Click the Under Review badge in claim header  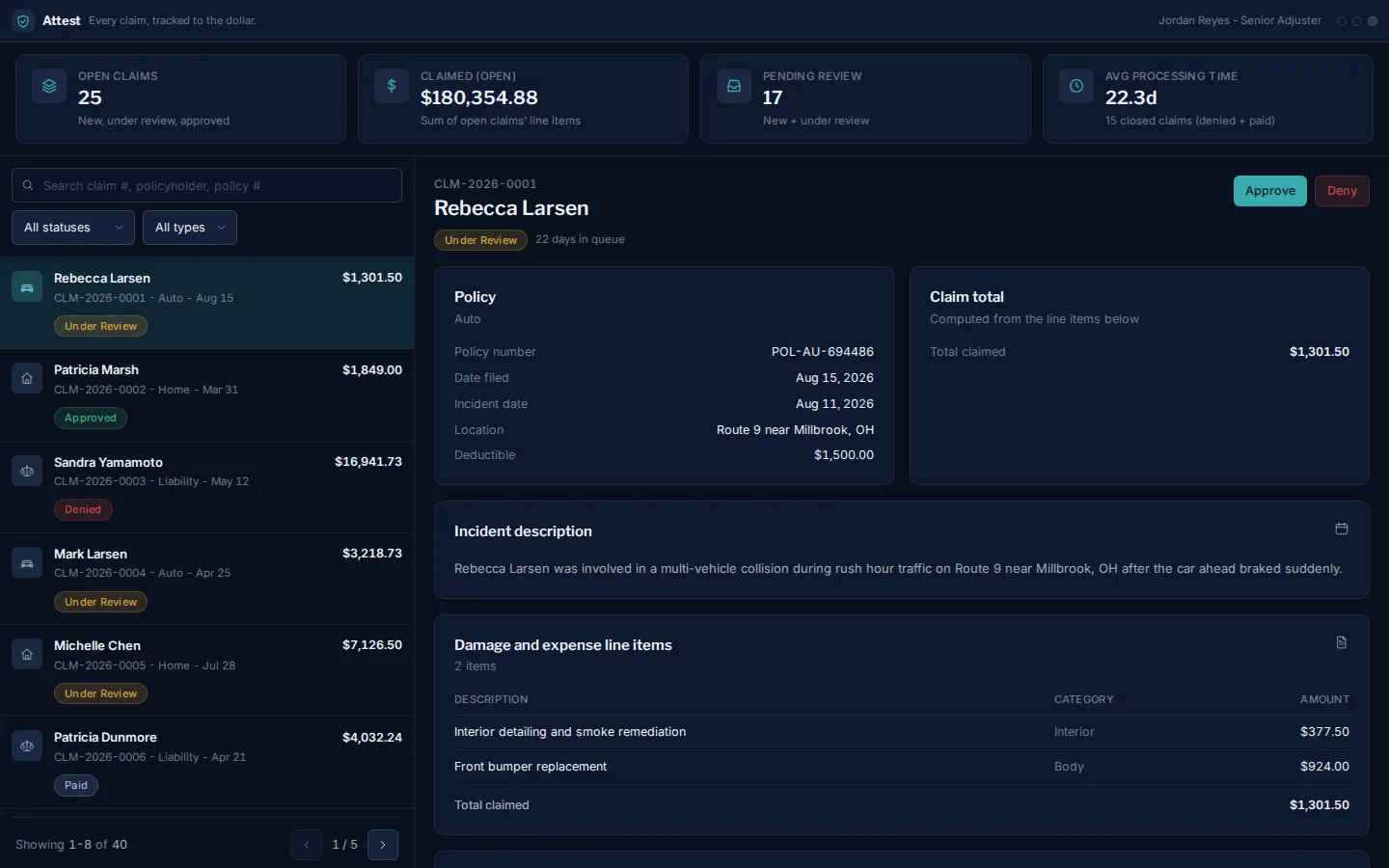(480, 240)
